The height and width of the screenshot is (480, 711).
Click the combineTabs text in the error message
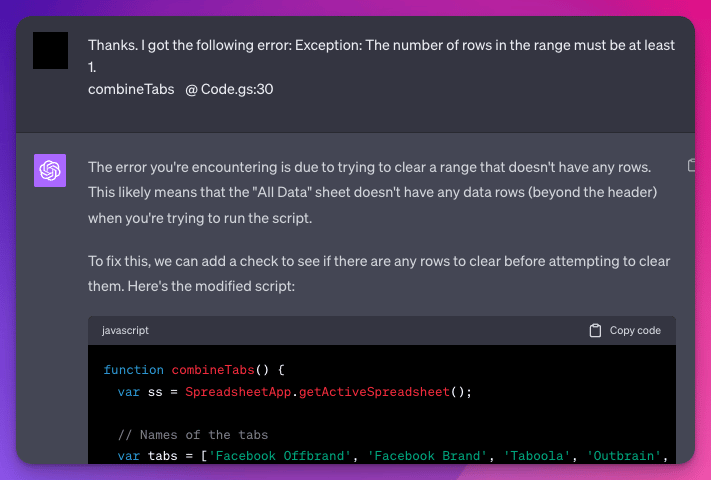coord(128,89)
